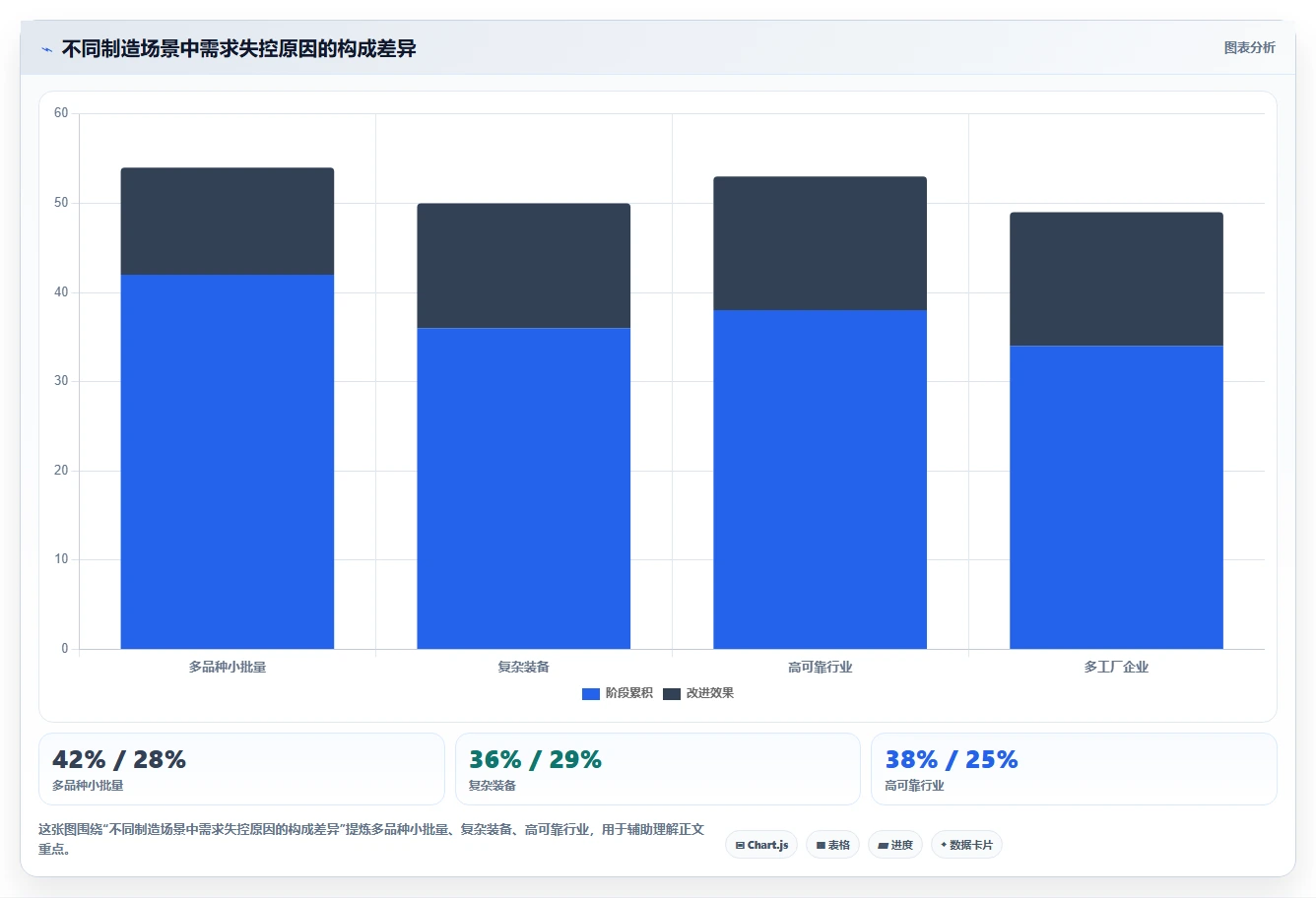Screen dimensions: 1316x898
Task: Click the 42% / 28% data card value
Action: [x=119, y=759]
